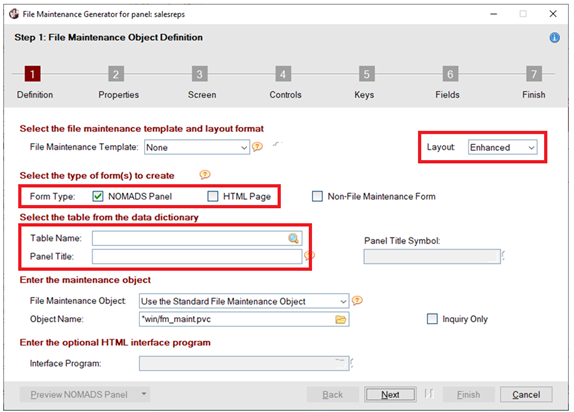
Task: Click the application icon in title bar
Action: [14, 14]
